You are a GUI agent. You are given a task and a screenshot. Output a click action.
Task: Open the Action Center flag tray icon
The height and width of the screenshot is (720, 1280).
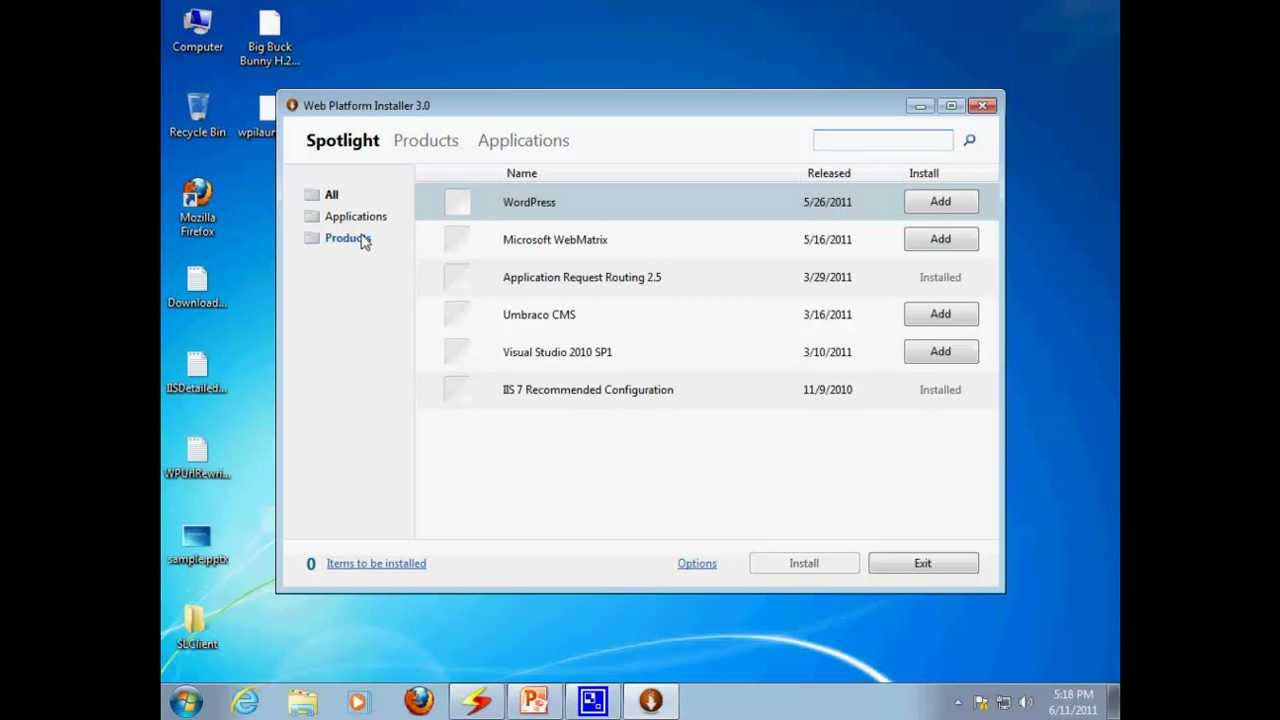pos(981,703)
